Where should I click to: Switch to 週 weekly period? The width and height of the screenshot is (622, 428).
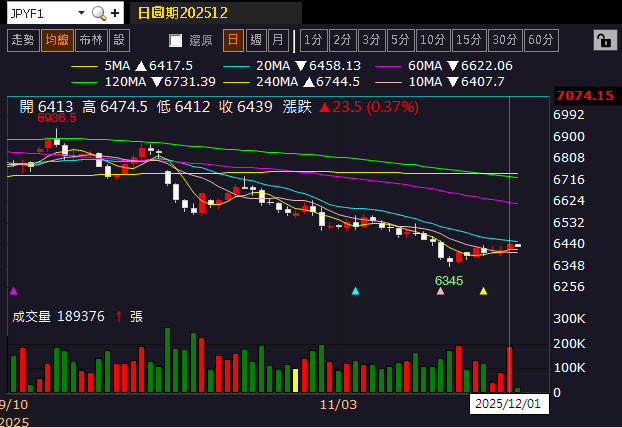(255, 40)
